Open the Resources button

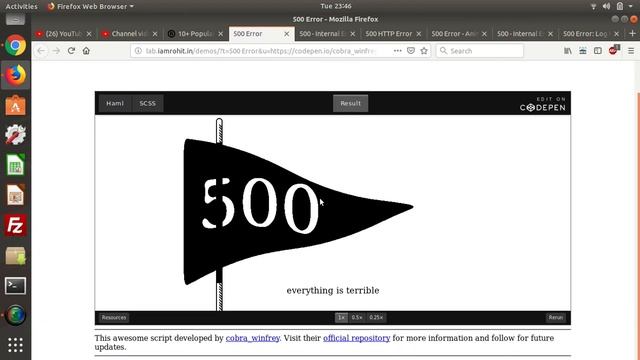[x=114, y=317]
